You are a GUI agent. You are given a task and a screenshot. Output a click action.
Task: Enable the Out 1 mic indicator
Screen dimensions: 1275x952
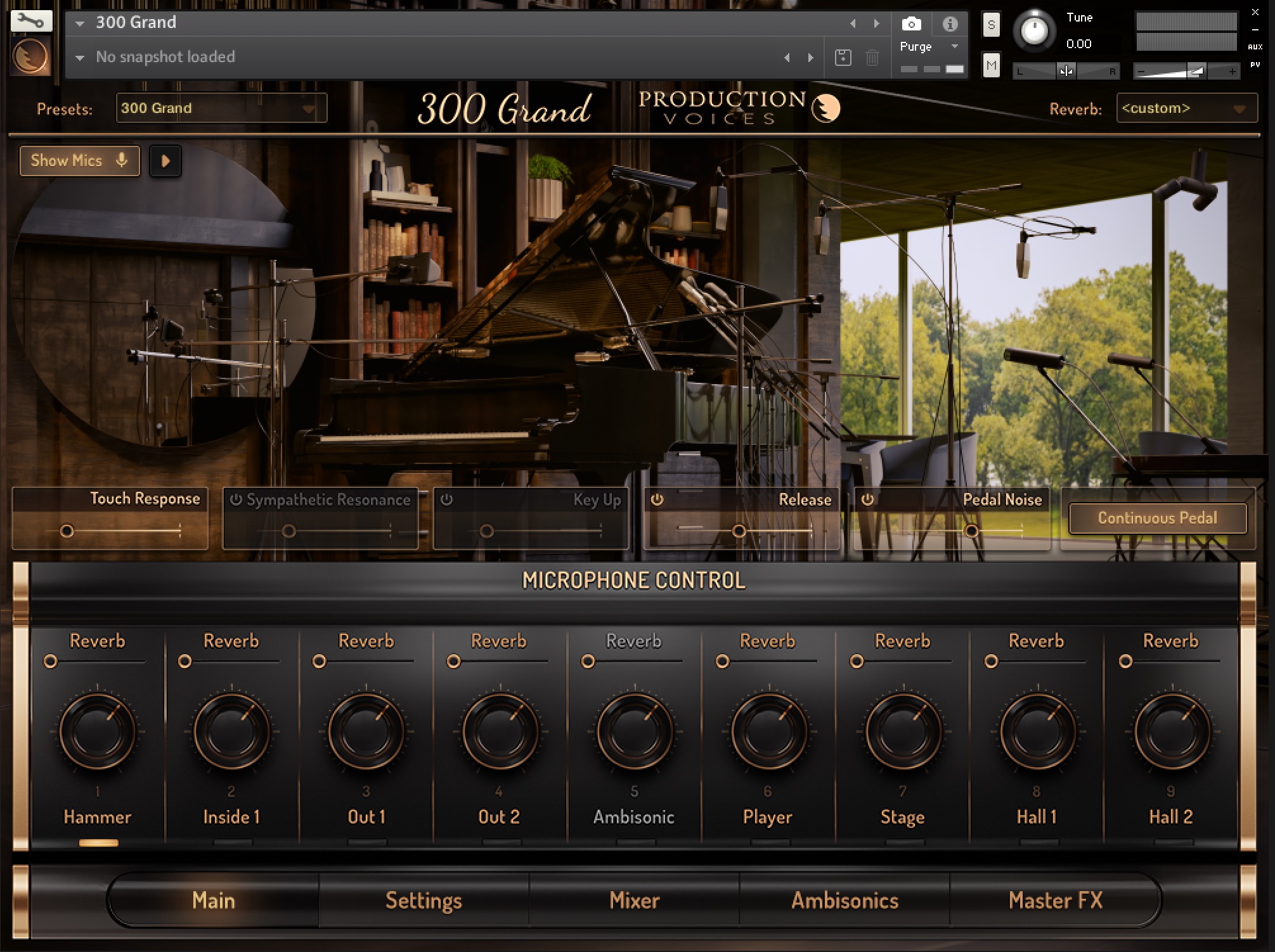367,843
